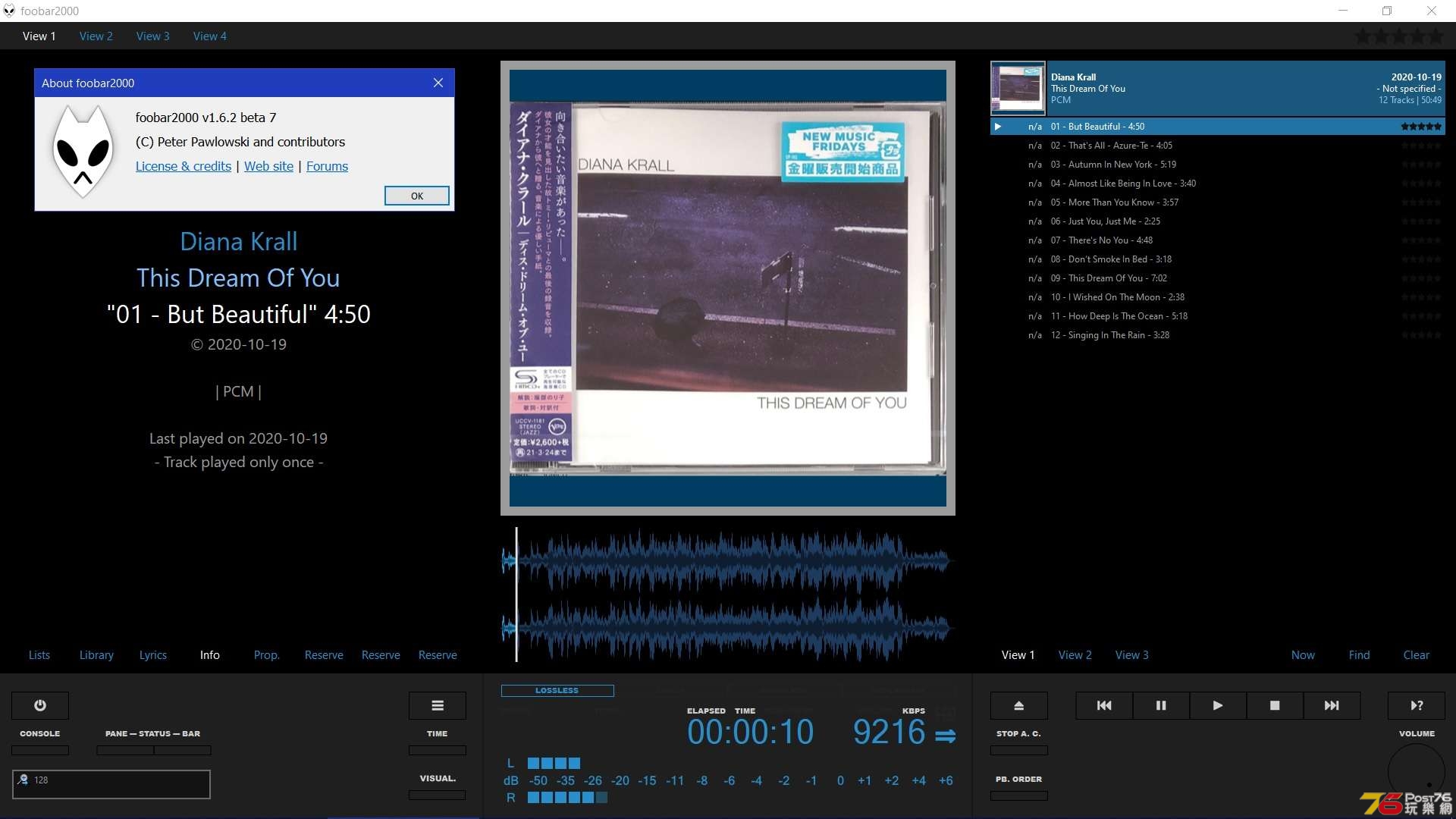The width and height of the screenshot is (1456, 819).
Task: Click the LOSSLESS indicator
Action: [x=557, y=691]
